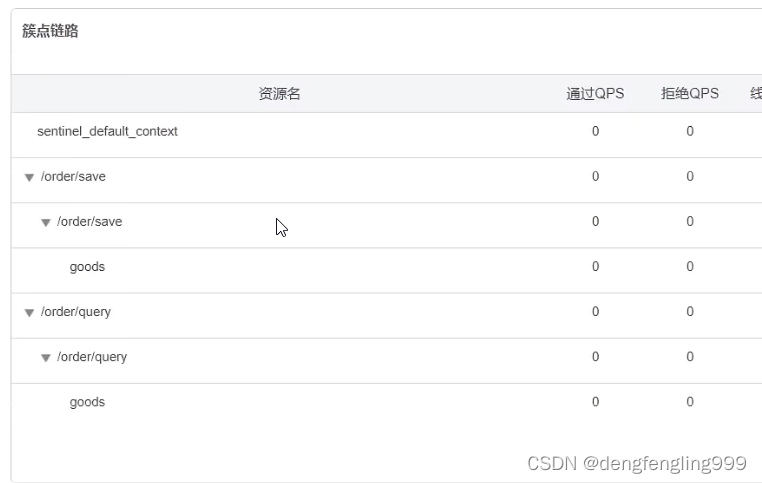Collapse the nested /order/query child triangle

45,357
